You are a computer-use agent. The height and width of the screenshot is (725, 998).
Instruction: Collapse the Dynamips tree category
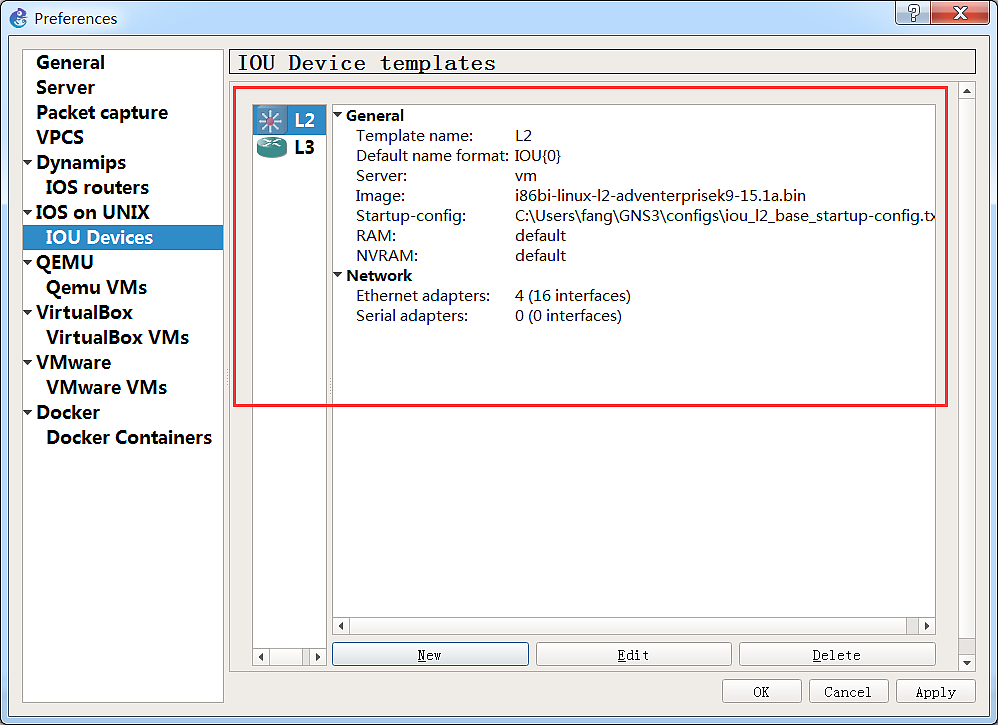[x=28, y=163]
